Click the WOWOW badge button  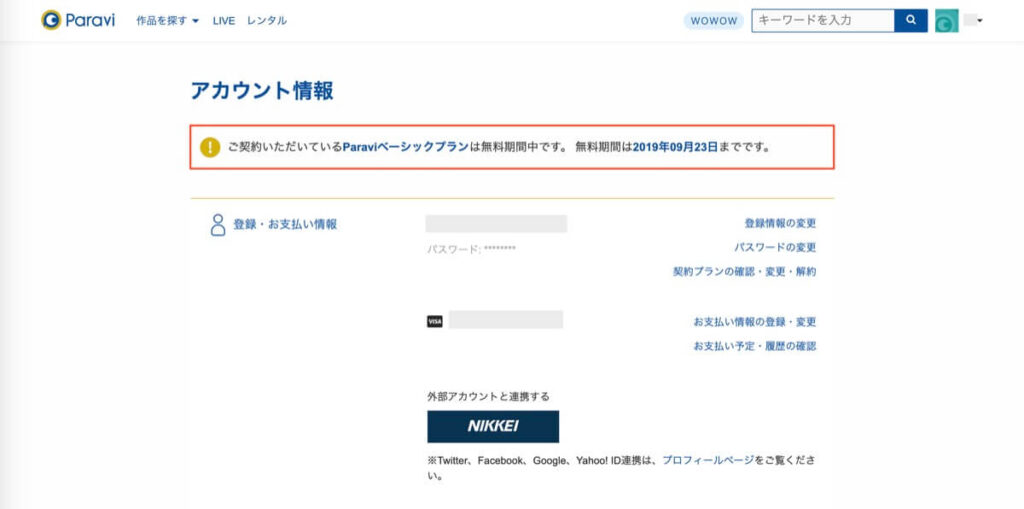click(x=714, y=21)
